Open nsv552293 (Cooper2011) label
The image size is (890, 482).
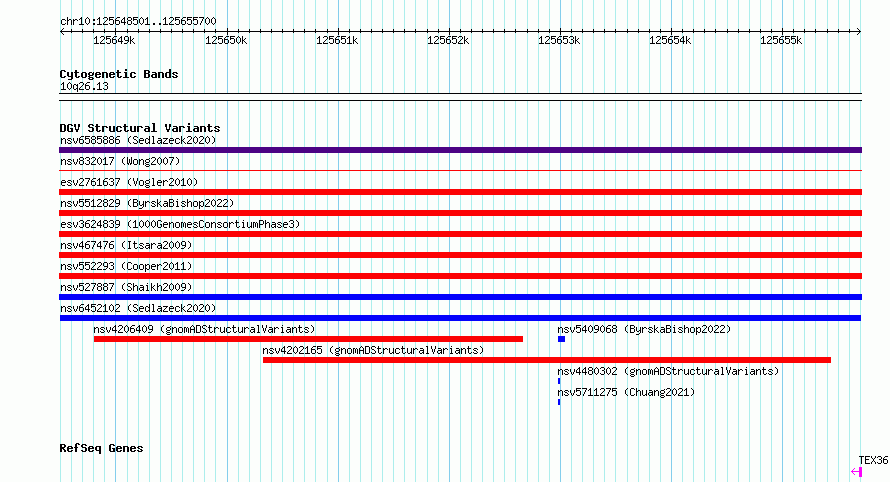pyautogui.click(x=126, y=266)
